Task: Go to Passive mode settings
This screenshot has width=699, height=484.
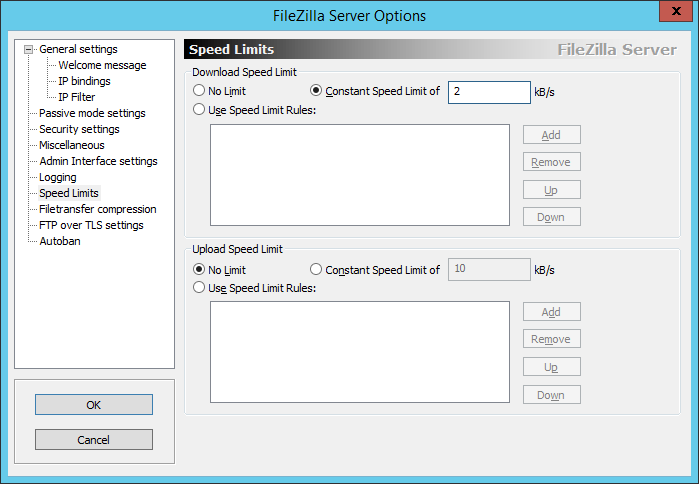Action: [92, 113]
